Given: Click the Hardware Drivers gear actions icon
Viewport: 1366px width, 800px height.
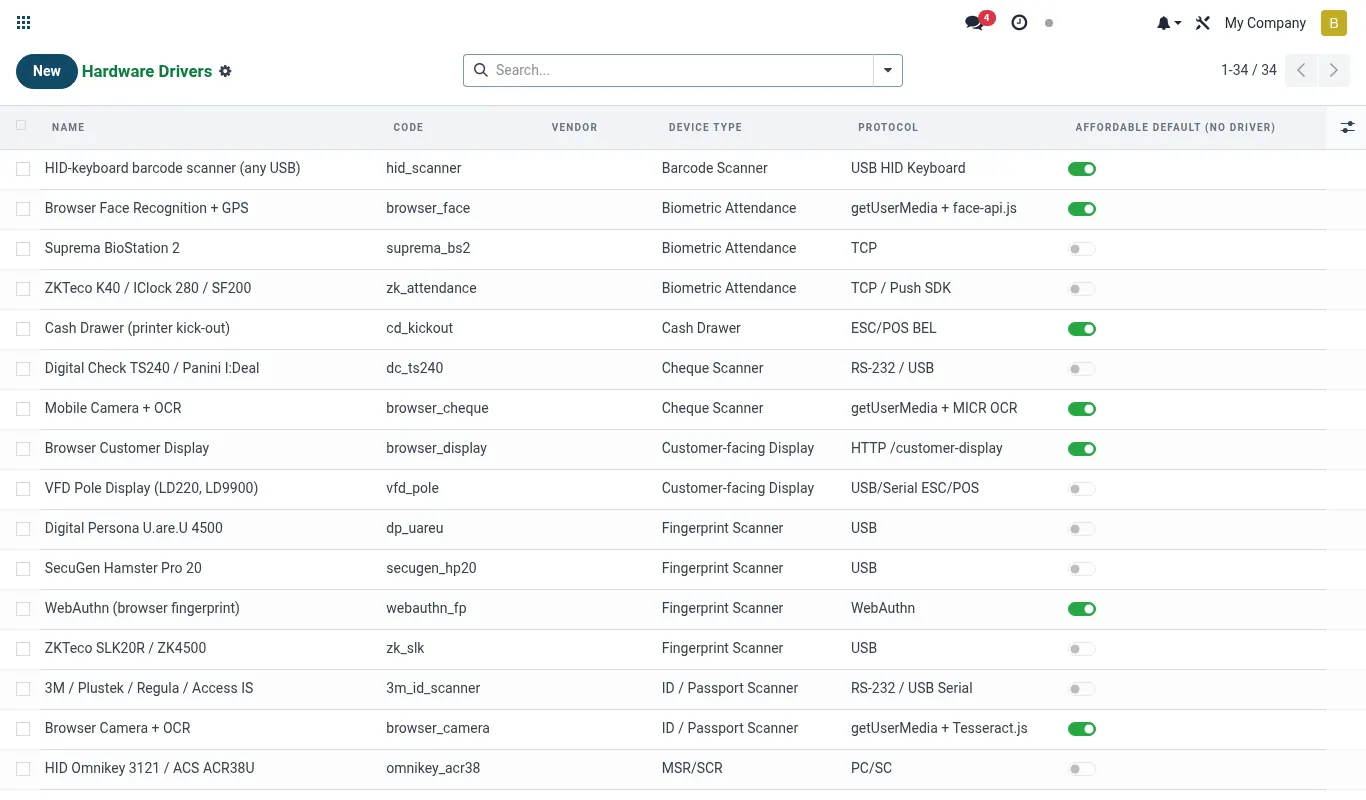Looking at the screenshot, I should tap(225, 71).
